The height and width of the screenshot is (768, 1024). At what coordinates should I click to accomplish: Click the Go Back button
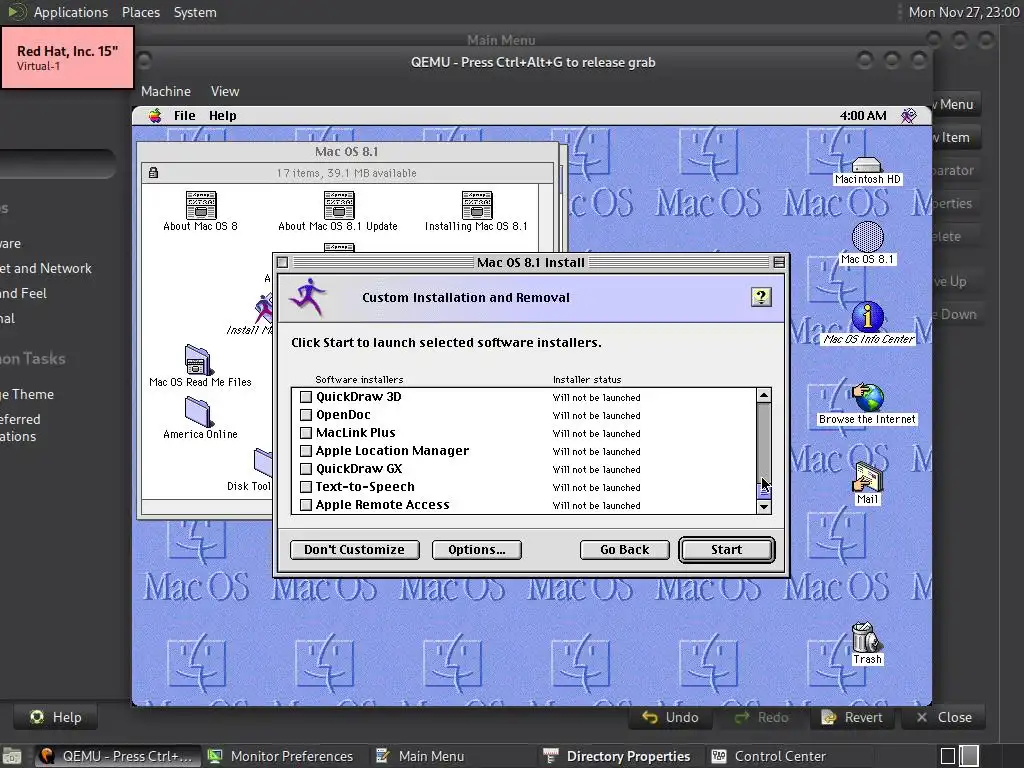click(x=624, y=550)
